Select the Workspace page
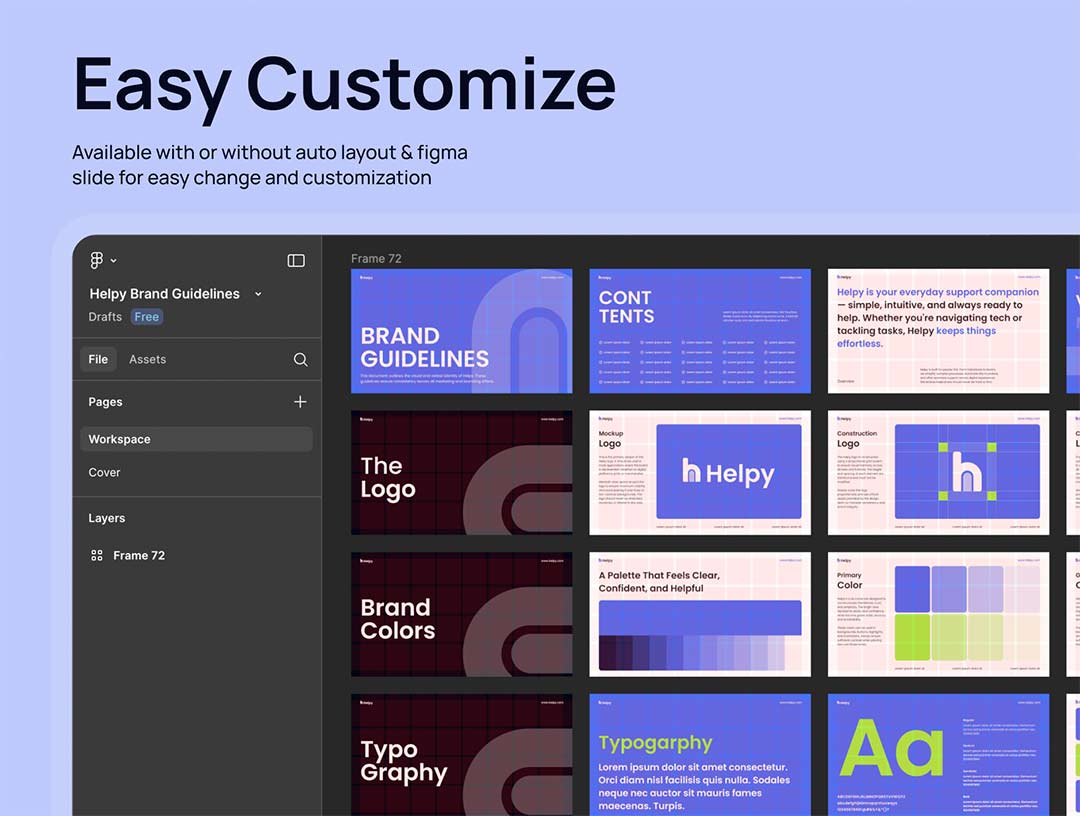Screen dimensions: 1080x816 click(x=119, y=439)
